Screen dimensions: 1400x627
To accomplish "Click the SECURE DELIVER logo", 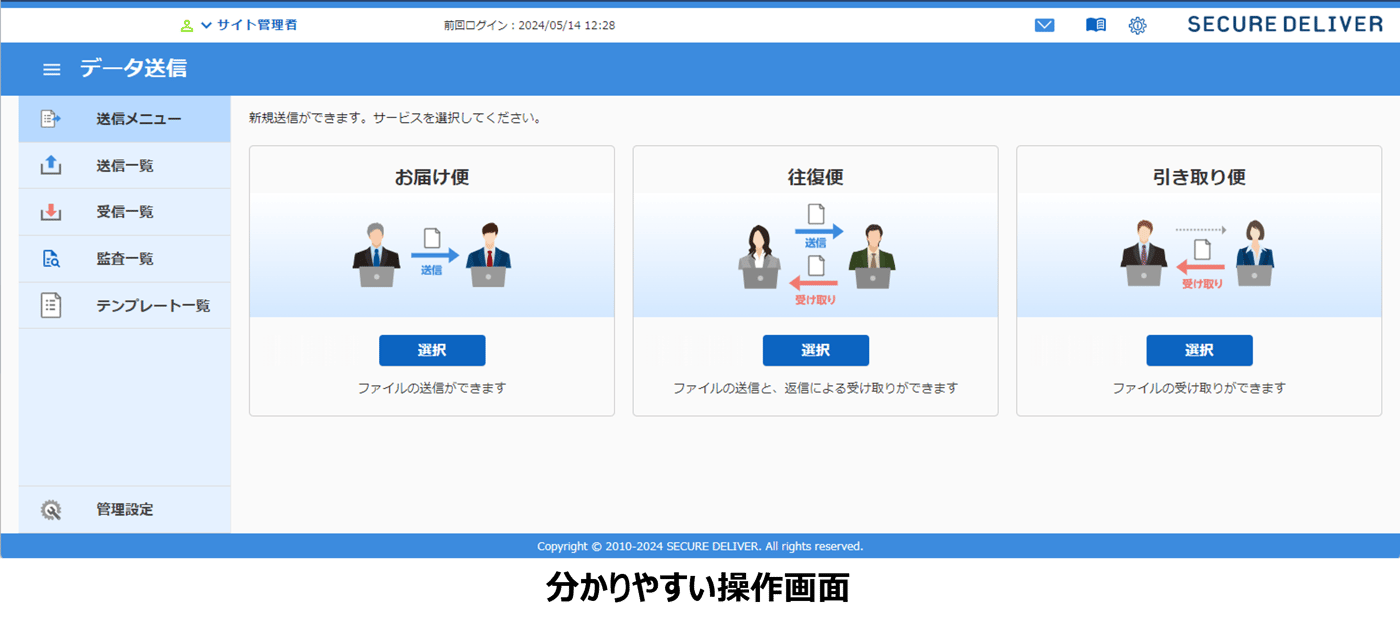I will pyautogui.click(x=1285, y=25).
